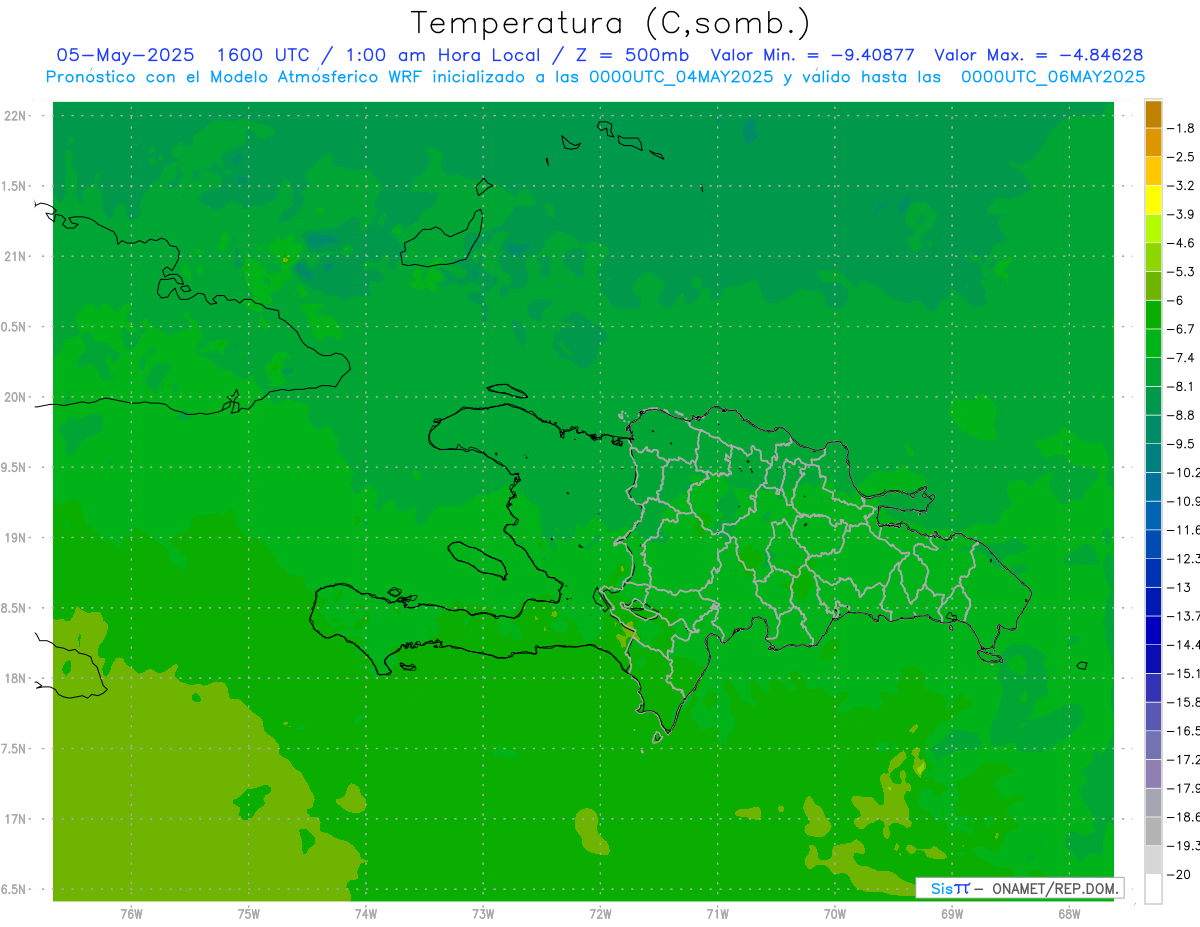Click the 'ONAMET/REP.DOM.' credit label
Viewport: 1200px width, 927px height.
point(1054,888)
